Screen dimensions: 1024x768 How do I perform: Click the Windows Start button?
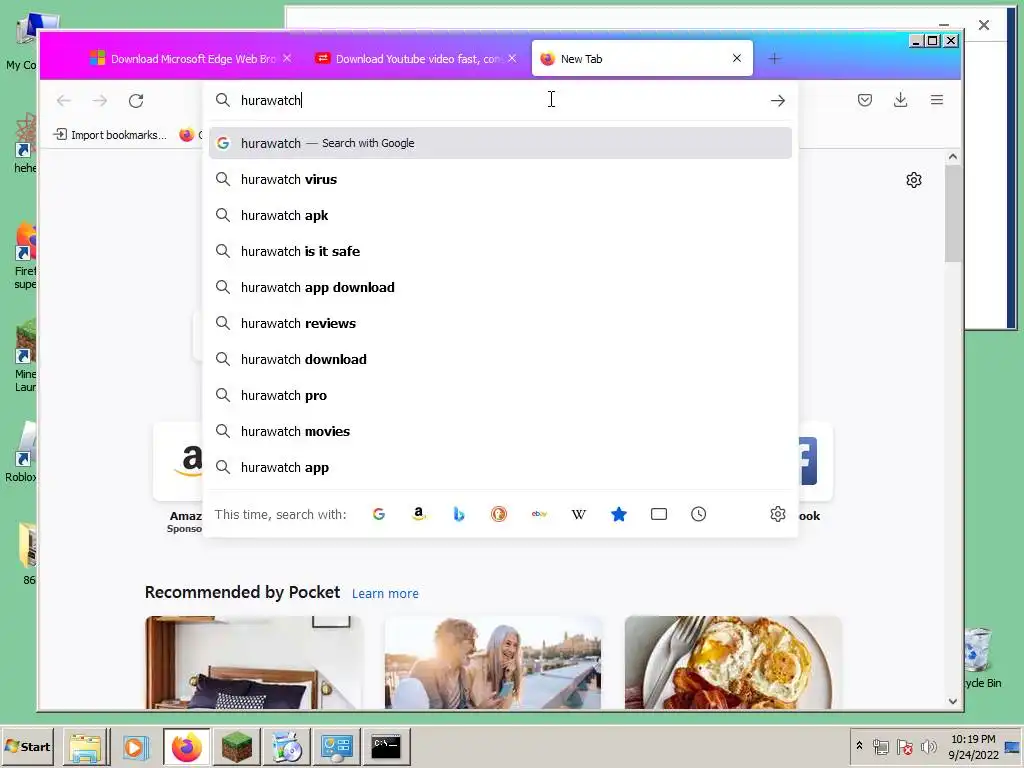[x=28, y=746]
